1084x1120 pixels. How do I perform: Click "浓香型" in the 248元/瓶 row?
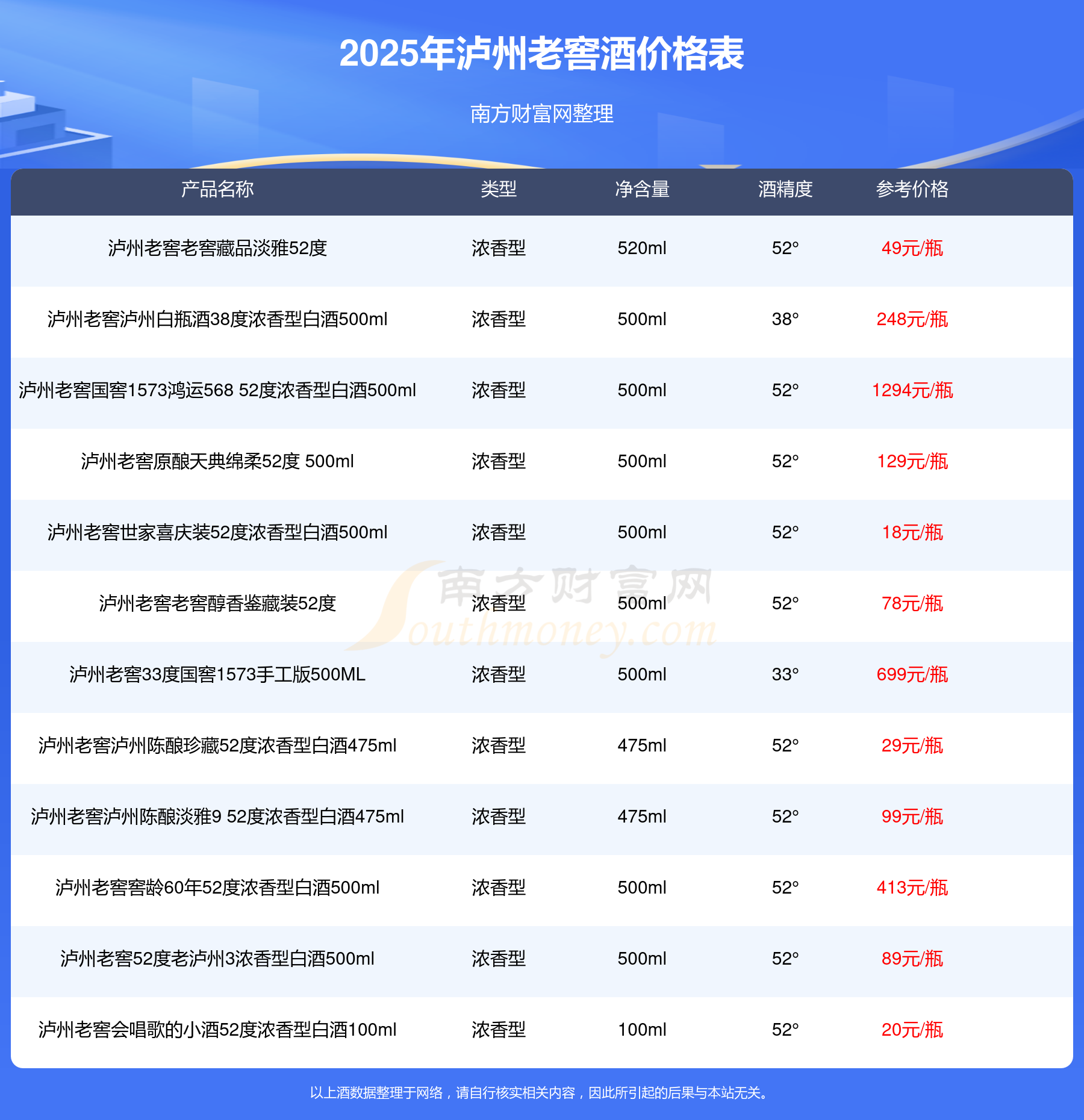pos(499,319)
